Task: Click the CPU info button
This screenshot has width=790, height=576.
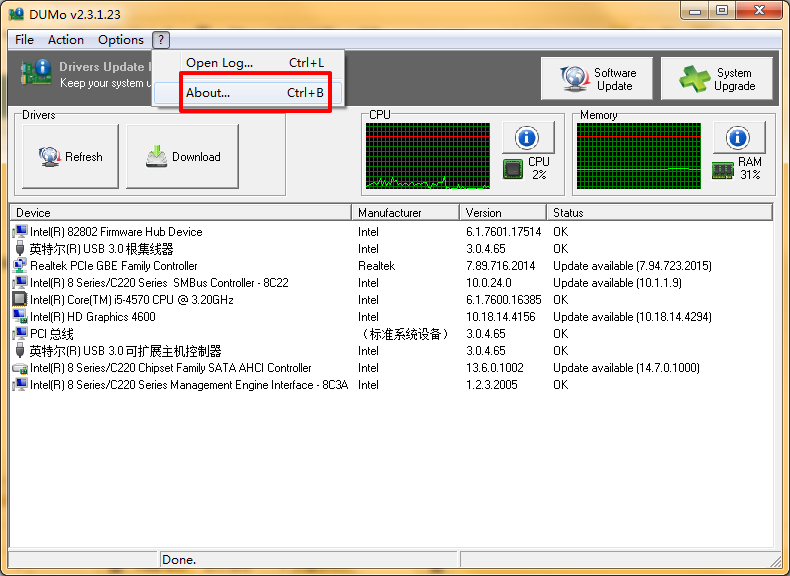Action: point(528,138)
